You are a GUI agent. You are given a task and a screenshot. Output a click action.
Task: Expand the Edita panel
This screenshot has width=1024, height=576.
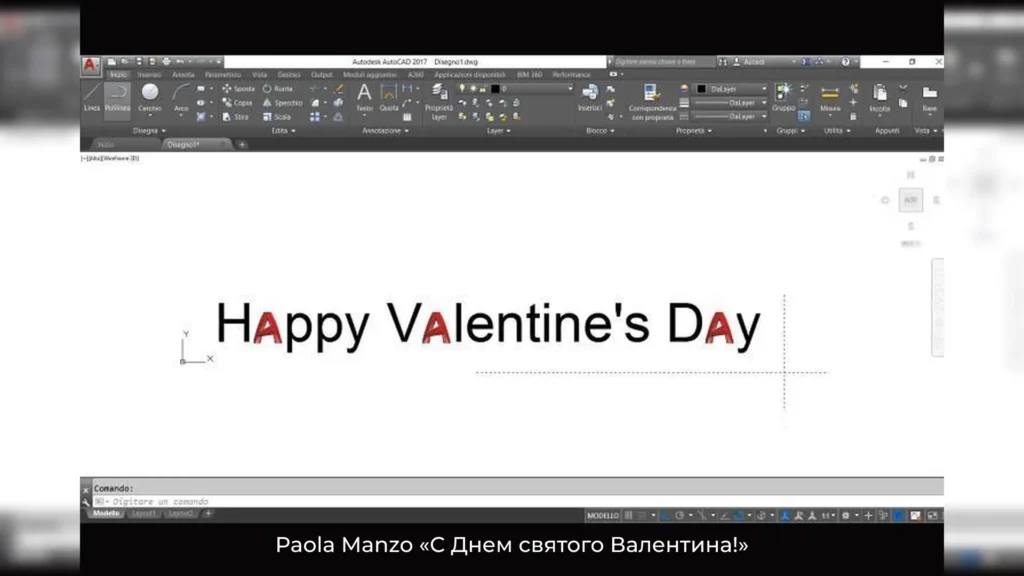283,130
